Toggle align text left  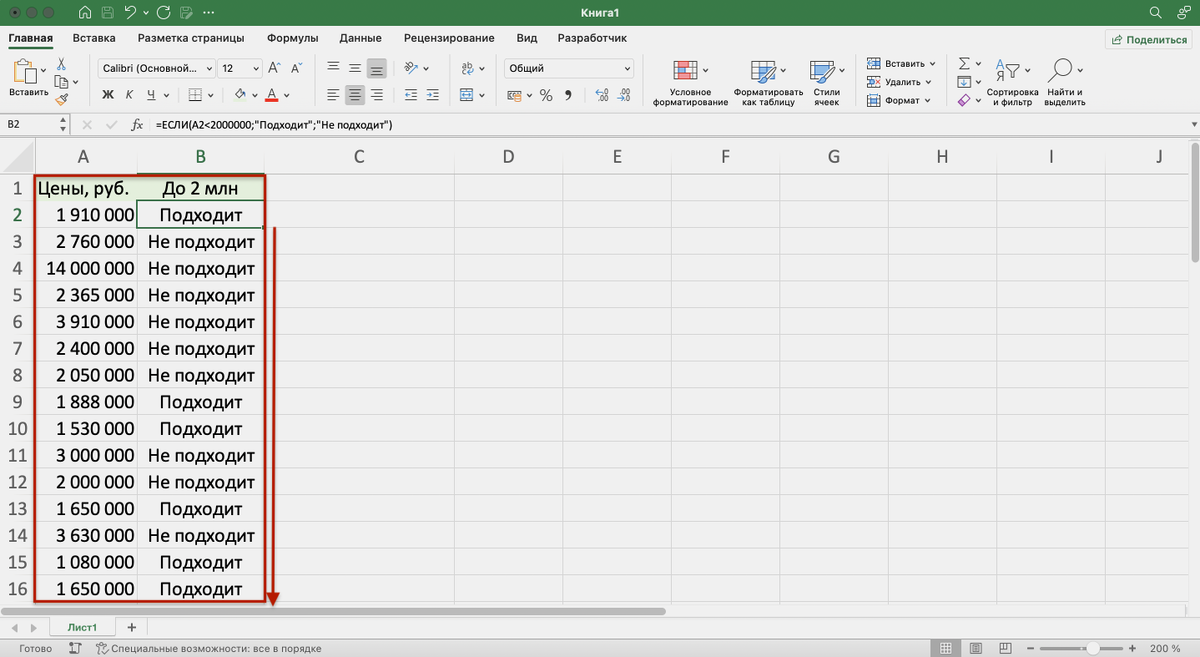point(333,95)
